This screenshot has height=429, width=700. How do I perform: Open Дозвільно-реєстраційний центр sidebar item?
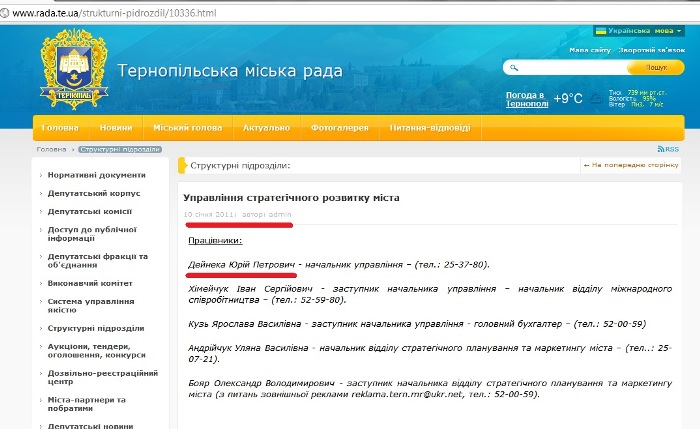[x=103, y=378]
